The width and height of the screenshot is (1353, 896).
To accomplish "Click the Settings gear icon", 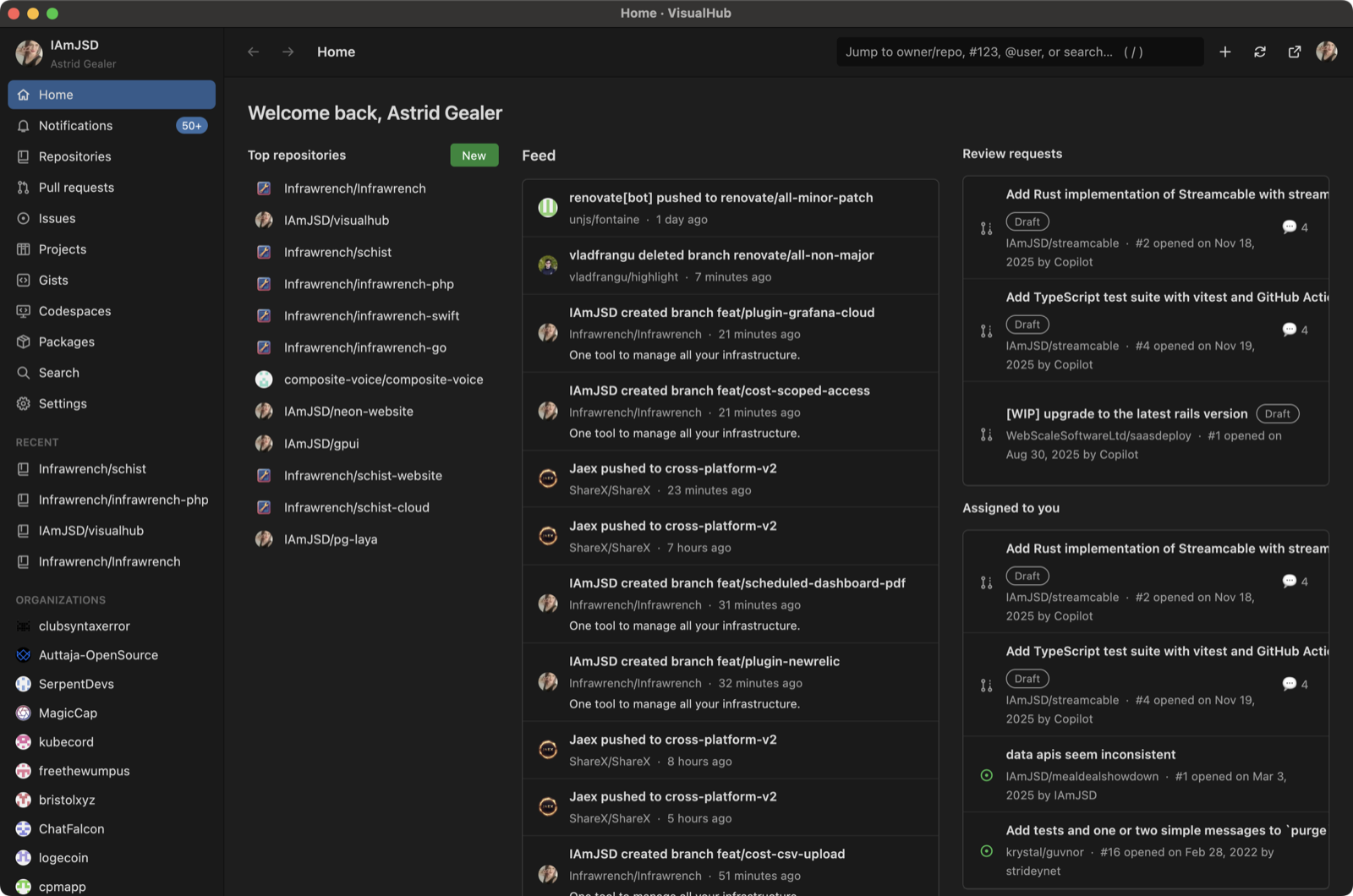I will (x=24, y=403).
